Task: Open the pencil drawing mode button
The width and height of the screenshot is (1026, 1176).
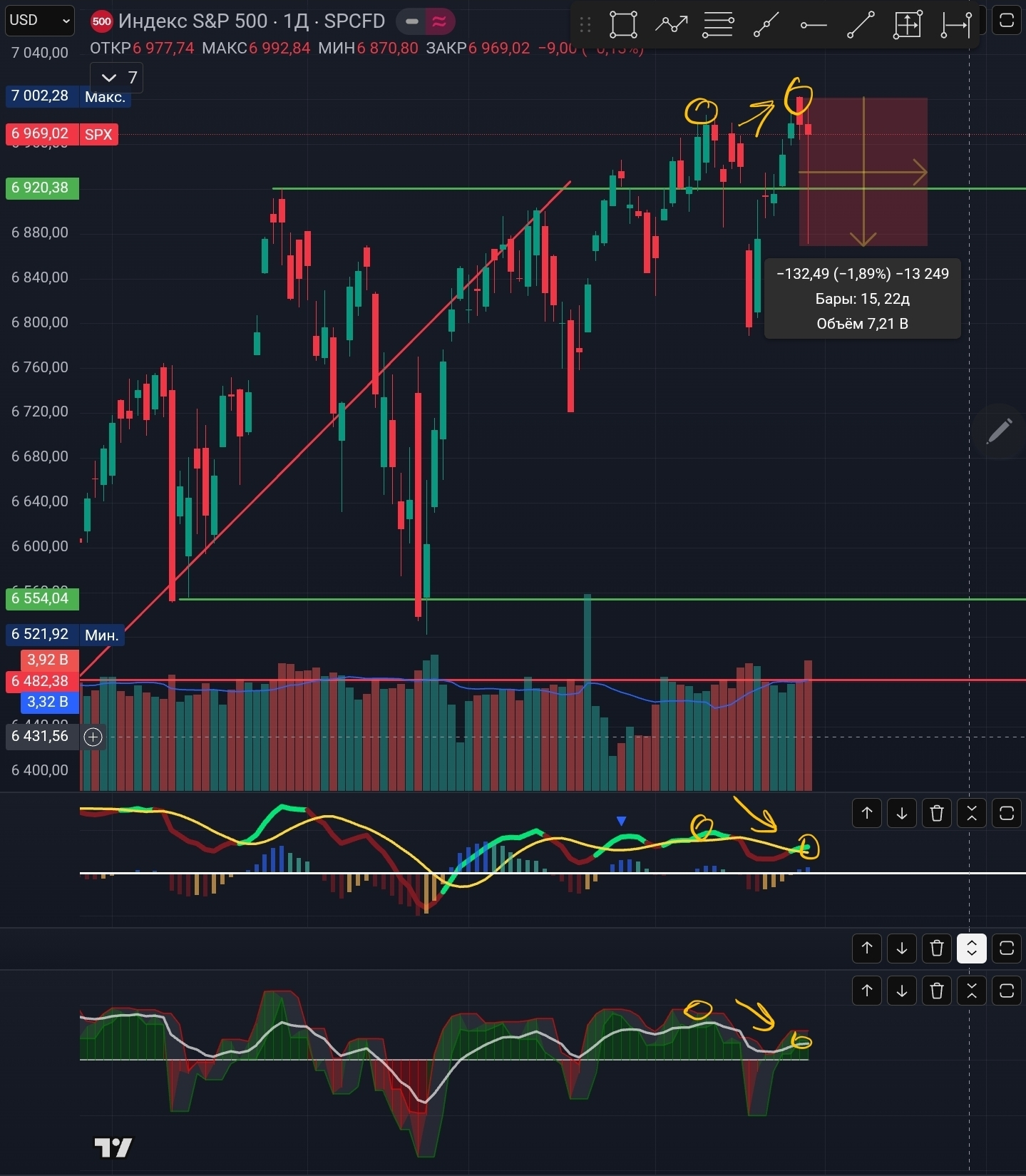Action: 999,431
